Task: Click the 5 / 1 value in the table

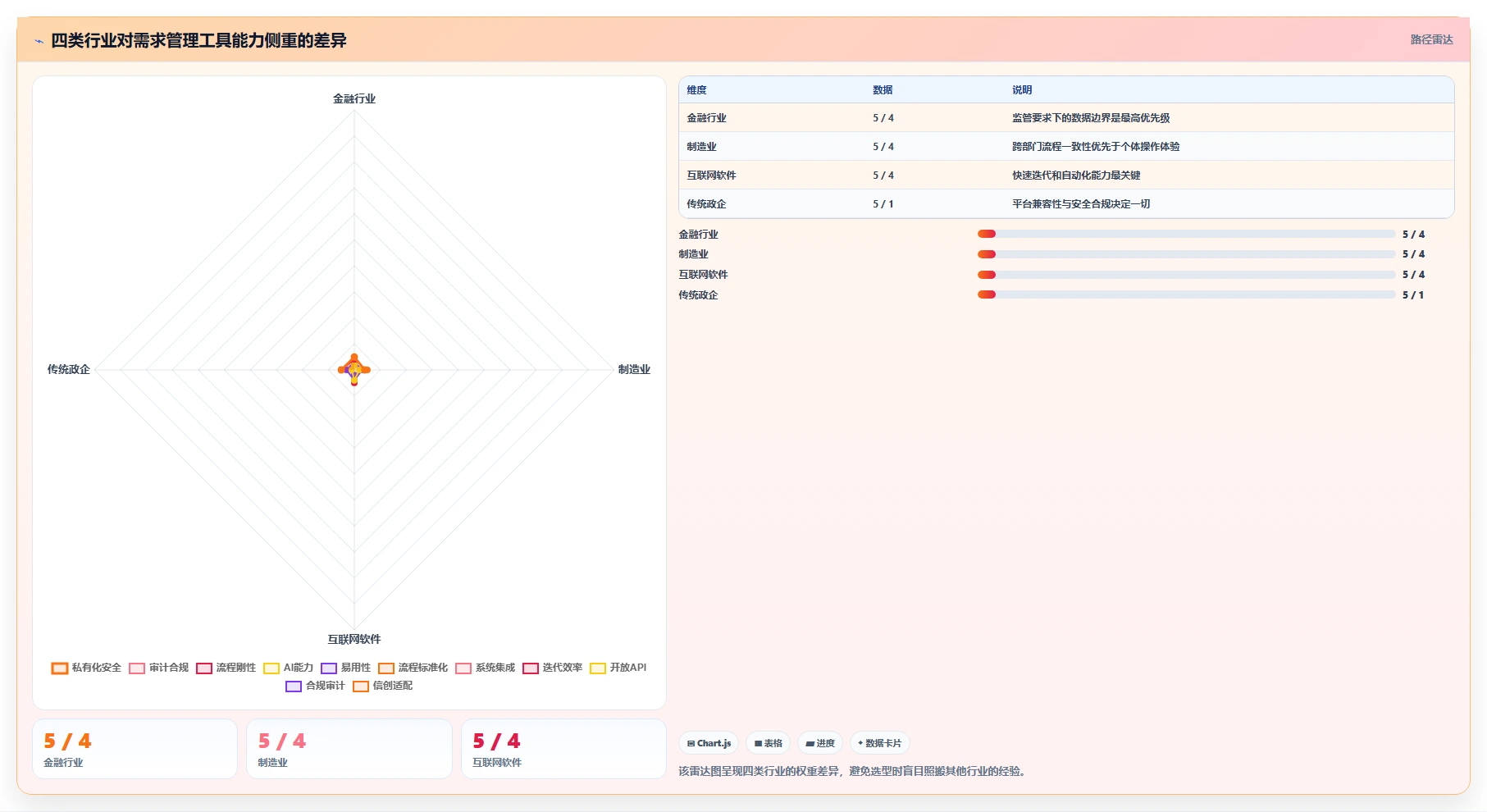Action: coord(883,204)
